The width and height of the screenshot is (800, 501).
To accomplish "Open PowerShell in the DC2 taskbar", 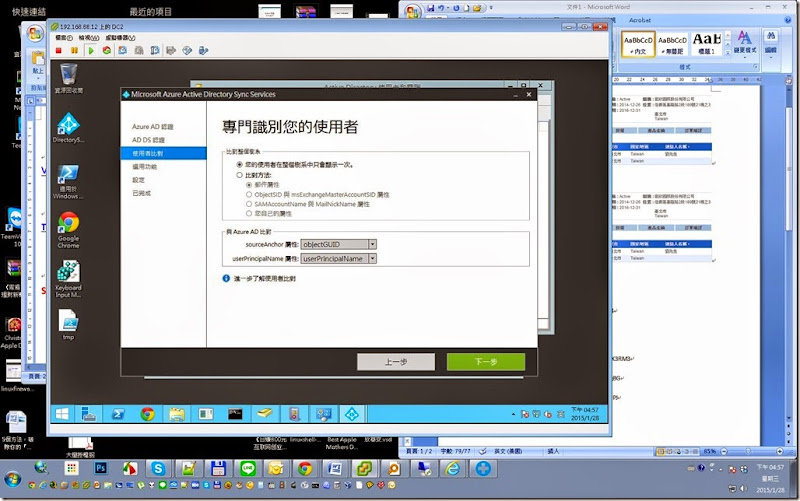I will pos(118,414).
